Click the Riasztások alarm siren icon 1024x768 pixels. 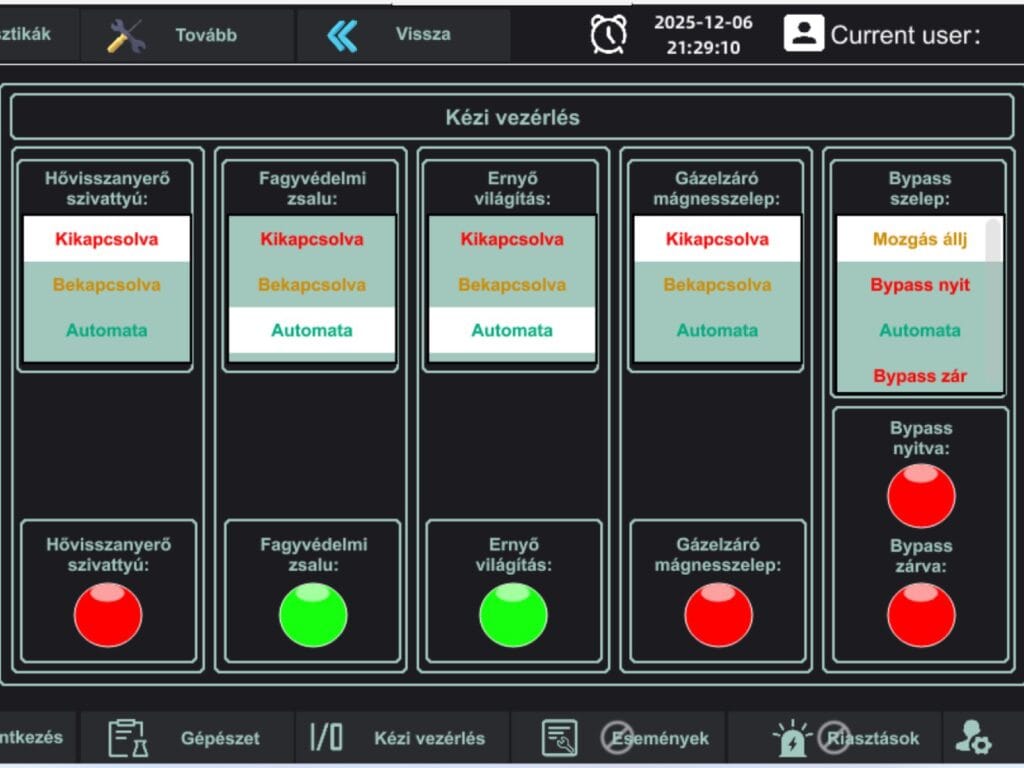tap(792, 738)
